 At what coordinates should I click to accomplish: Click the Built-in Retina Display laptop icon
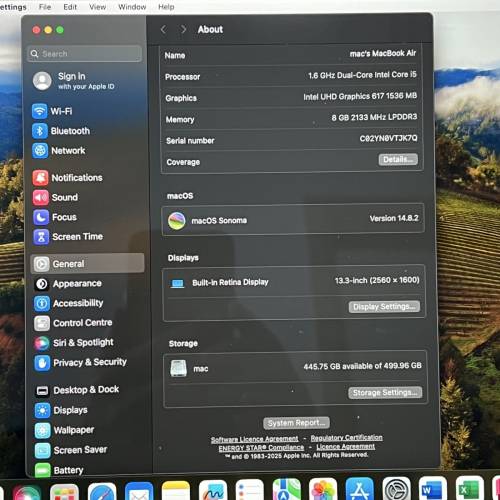click(177, 284)
